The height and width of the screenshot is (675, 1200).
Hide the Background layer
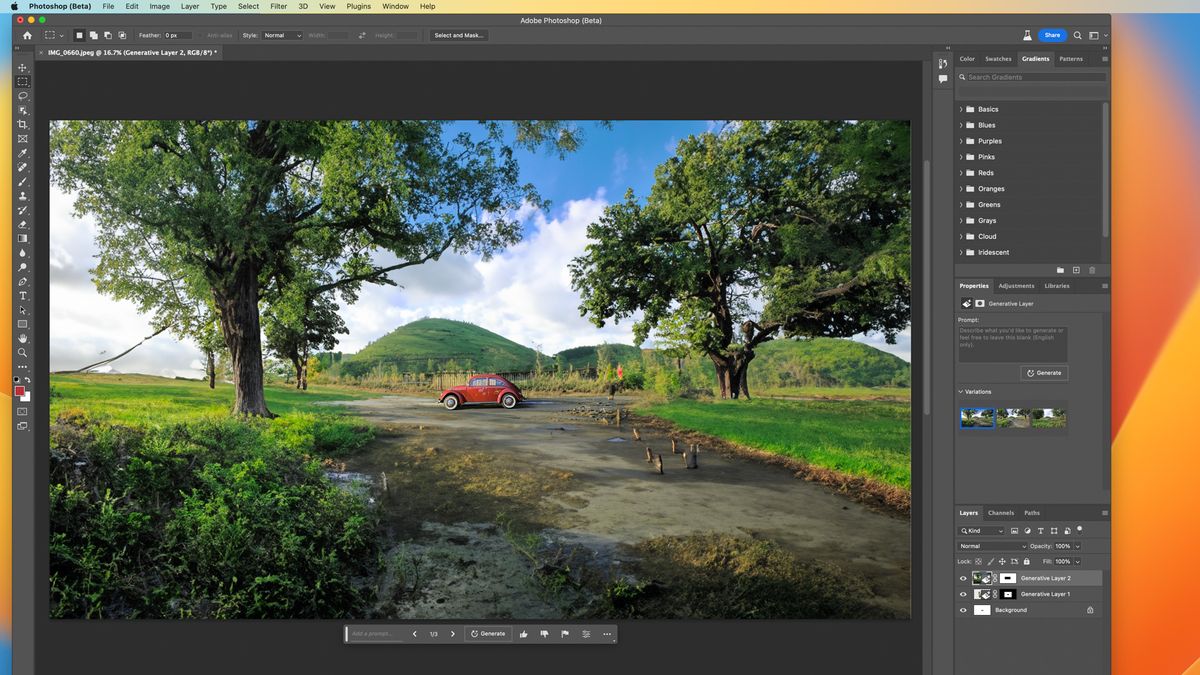pyautogui.click(x=963, y=609)
